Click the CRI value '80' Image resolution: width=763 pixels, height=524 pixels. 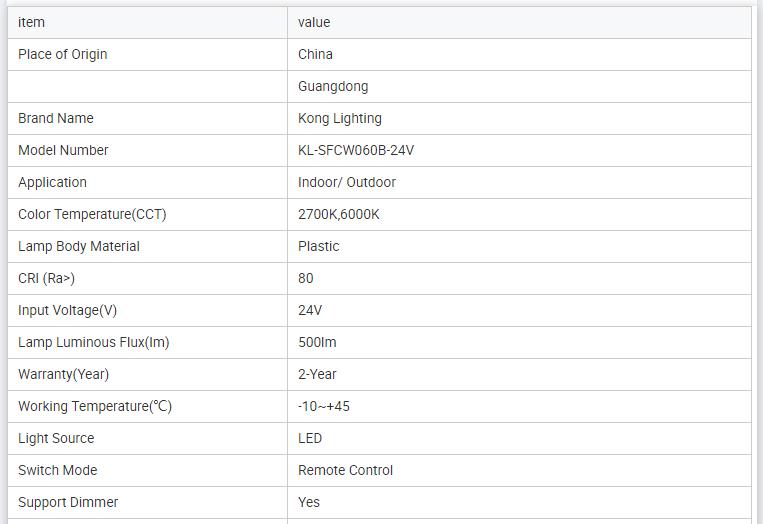pyautogui.click(x=306, y=278)
